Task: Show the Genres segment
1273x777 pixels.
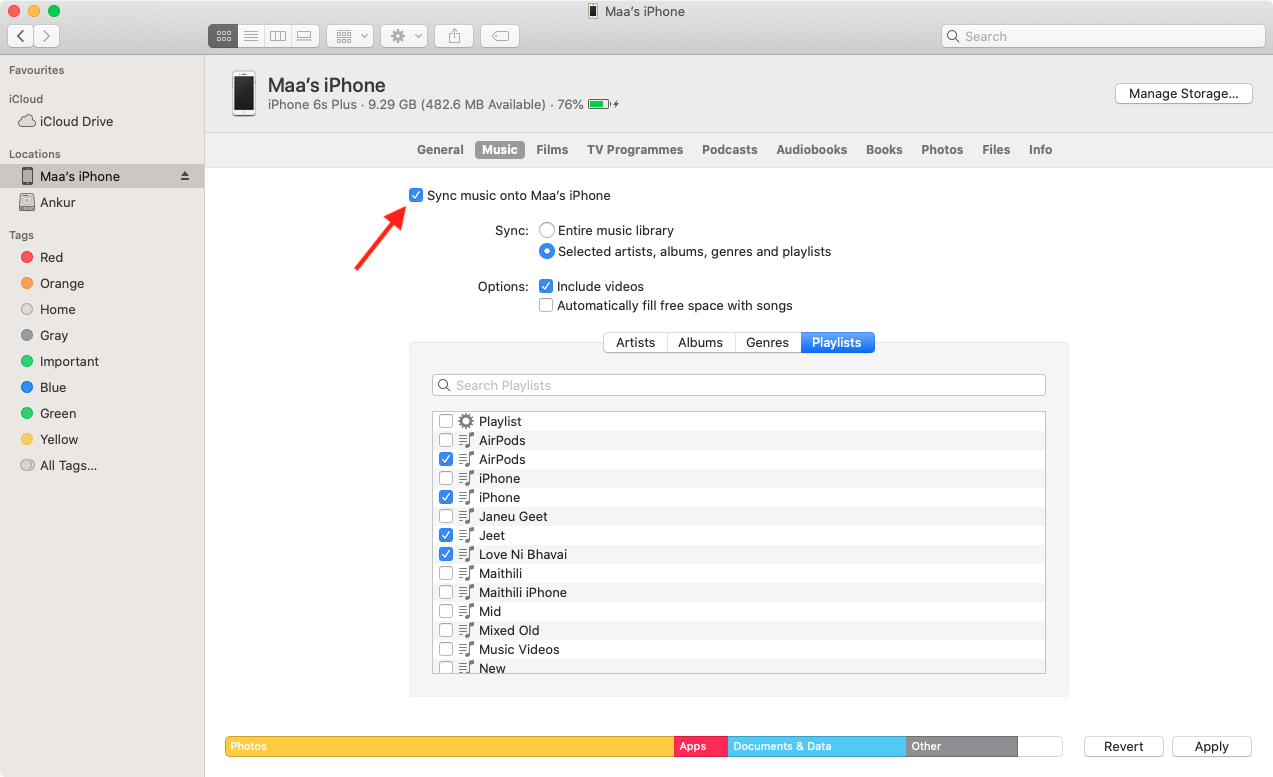Action: click(768, 342)
